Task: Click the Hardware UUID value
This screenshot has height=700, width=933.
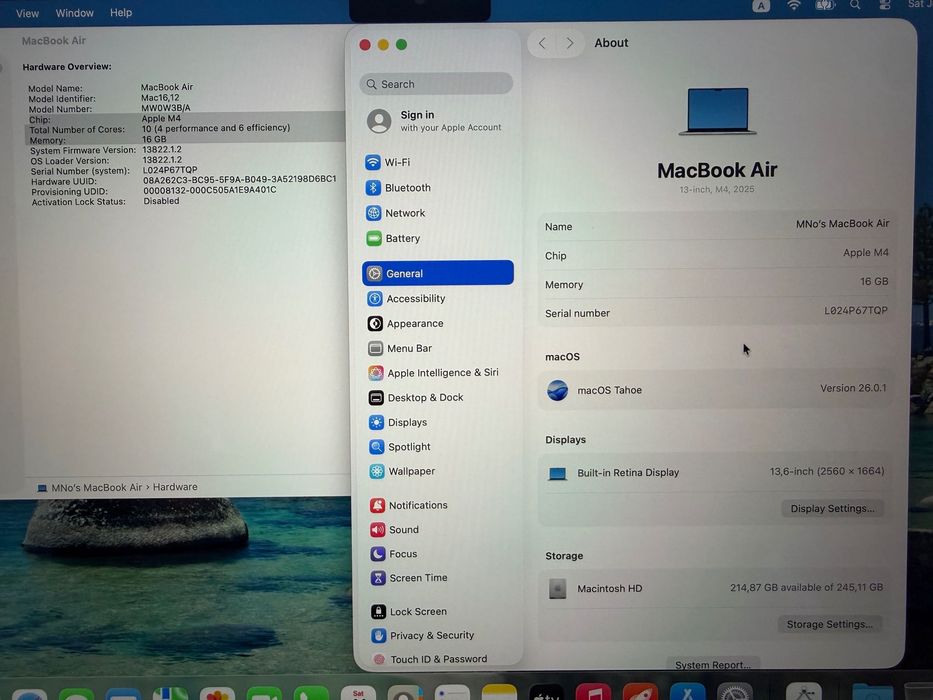Action: tap(239, 179)
